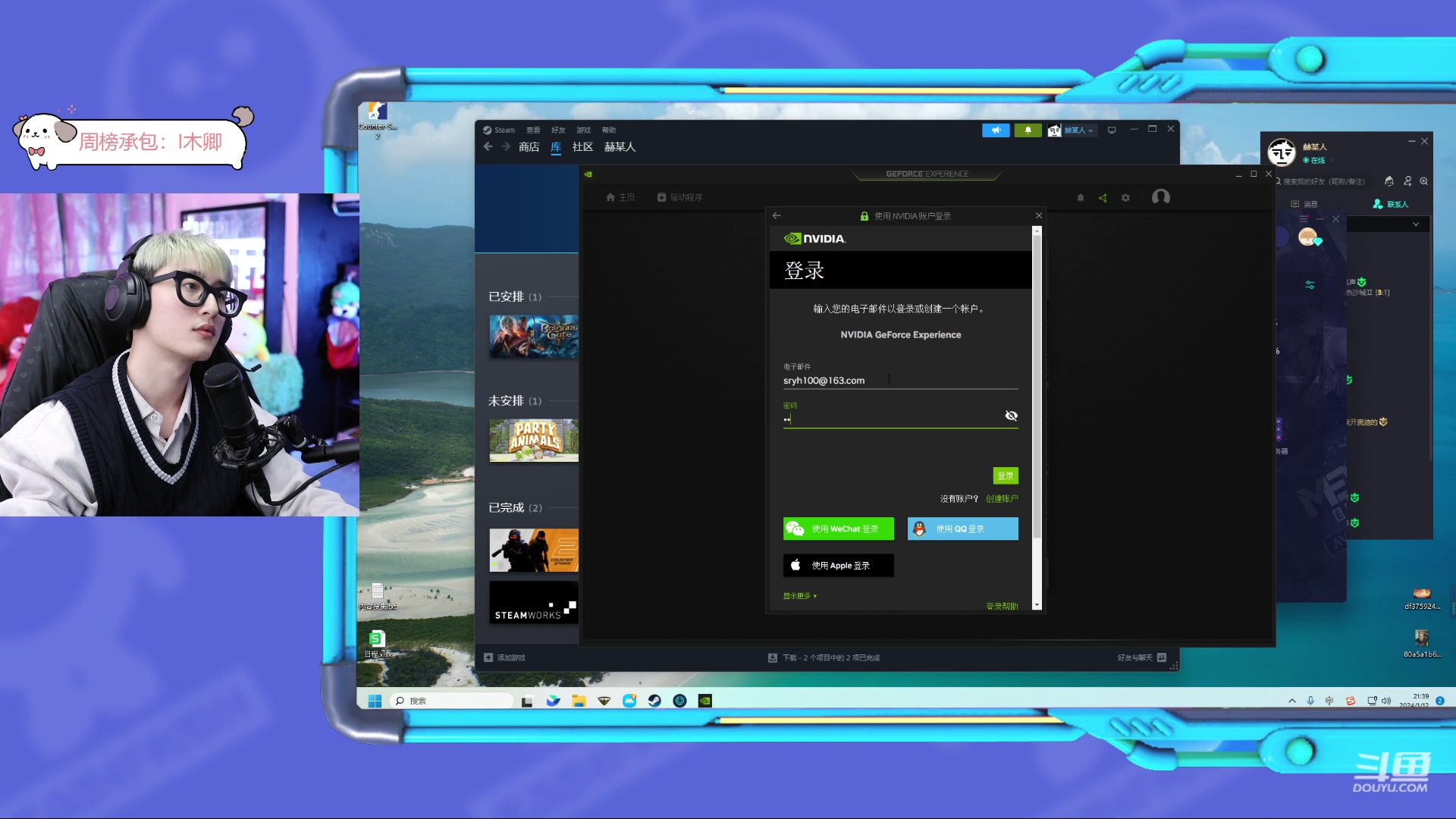Select Baldur's Gate game thumbnail

point(534,336)
